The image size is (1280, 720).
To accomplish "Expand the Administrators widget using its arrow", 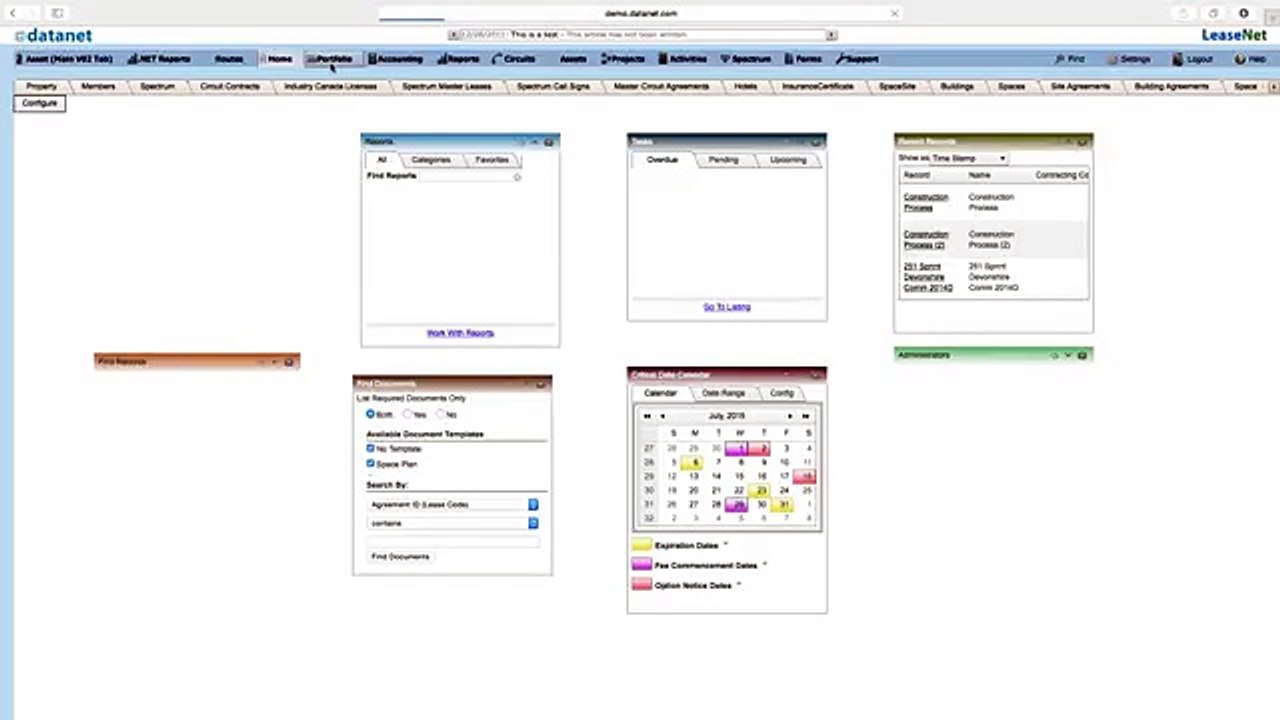I will (1067, 356).
